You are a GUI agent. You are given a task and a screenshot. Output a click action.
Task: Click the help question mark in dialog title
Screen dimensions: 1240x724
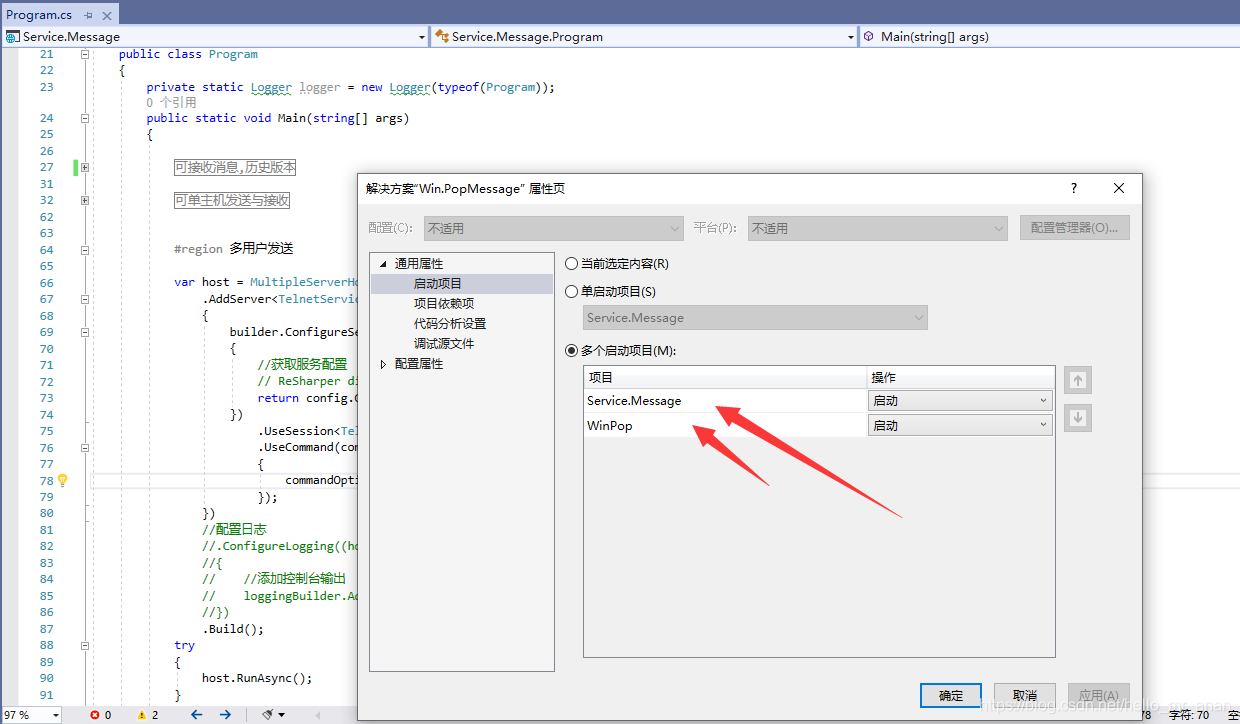[1074, 188]
